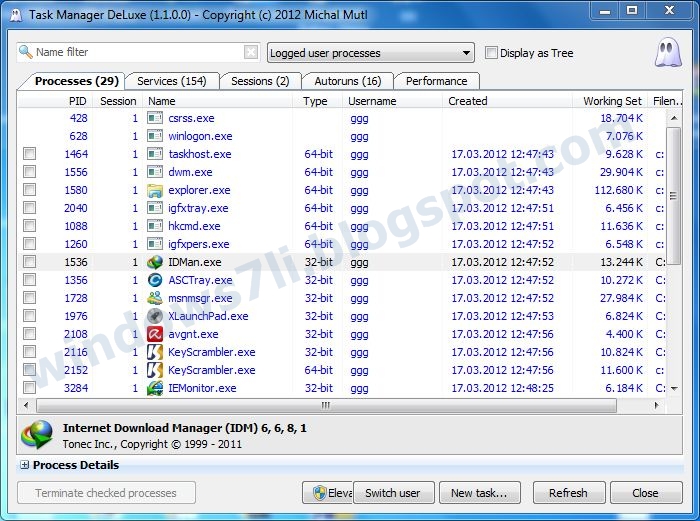The image size is (700, 521).
Task: Click the scroll down arrow of process list
Action: [x=674, y=389]
